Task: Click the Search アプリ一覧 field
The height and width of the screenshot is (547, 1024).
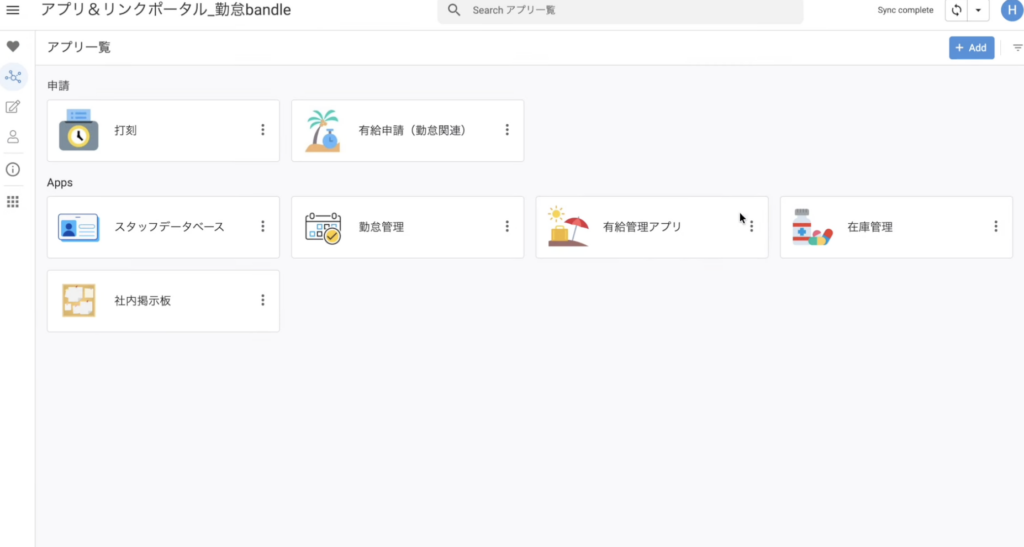Action: (x=620, y=10)
